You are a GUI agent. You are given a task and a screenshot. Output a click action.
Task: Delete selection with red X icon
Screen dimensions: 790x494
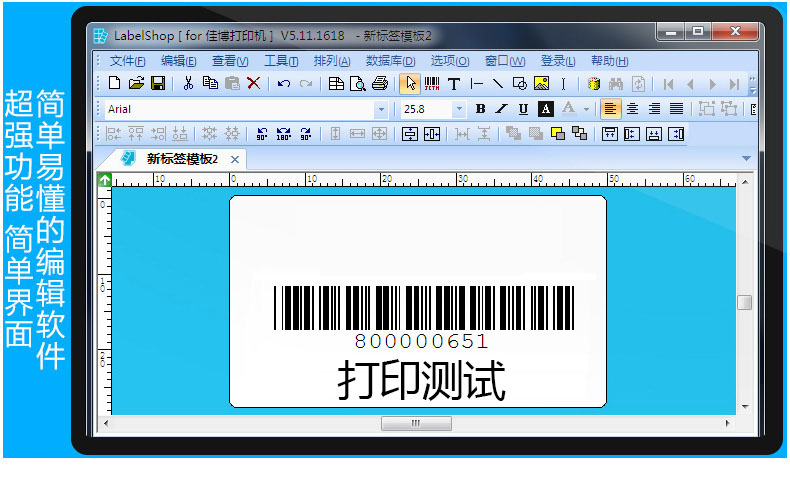pos(254,83)
